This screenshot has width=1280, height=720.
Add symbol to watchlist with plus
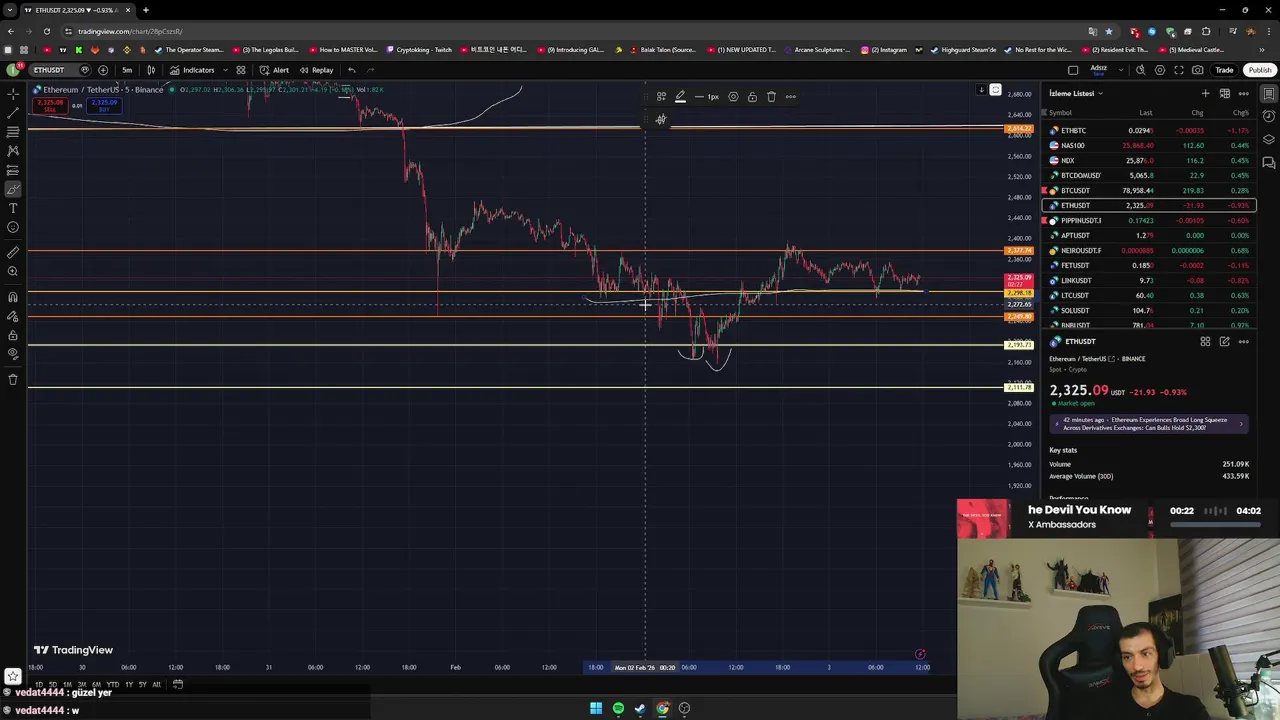[x=1205, y=94]
